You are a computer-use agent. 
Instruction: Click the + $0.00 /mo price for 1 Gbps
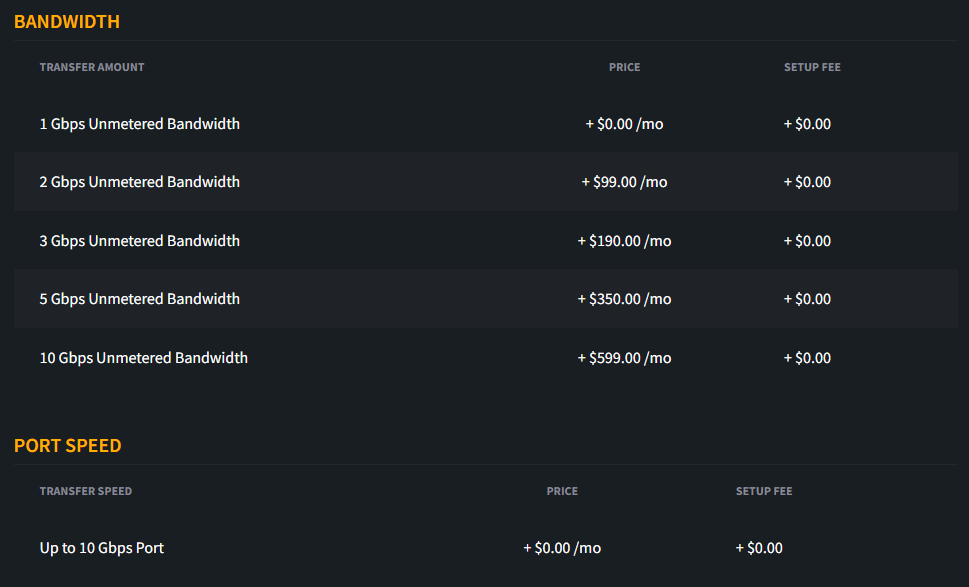pos(624,124)
